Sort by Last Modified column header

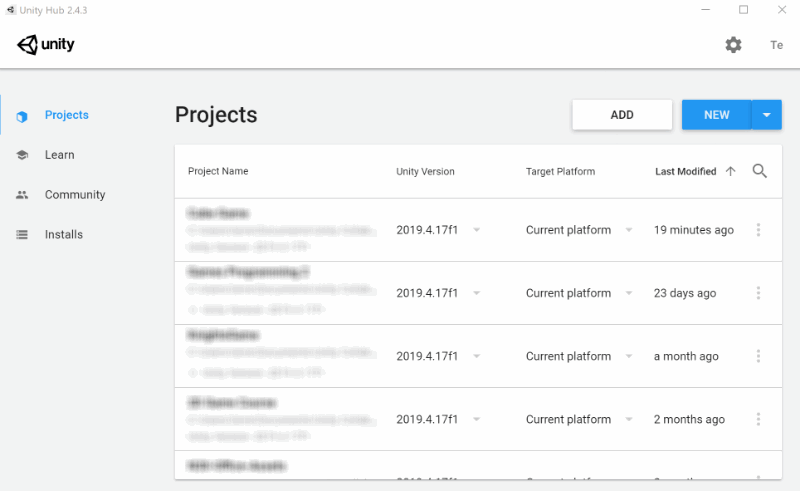tap(686, 171)
